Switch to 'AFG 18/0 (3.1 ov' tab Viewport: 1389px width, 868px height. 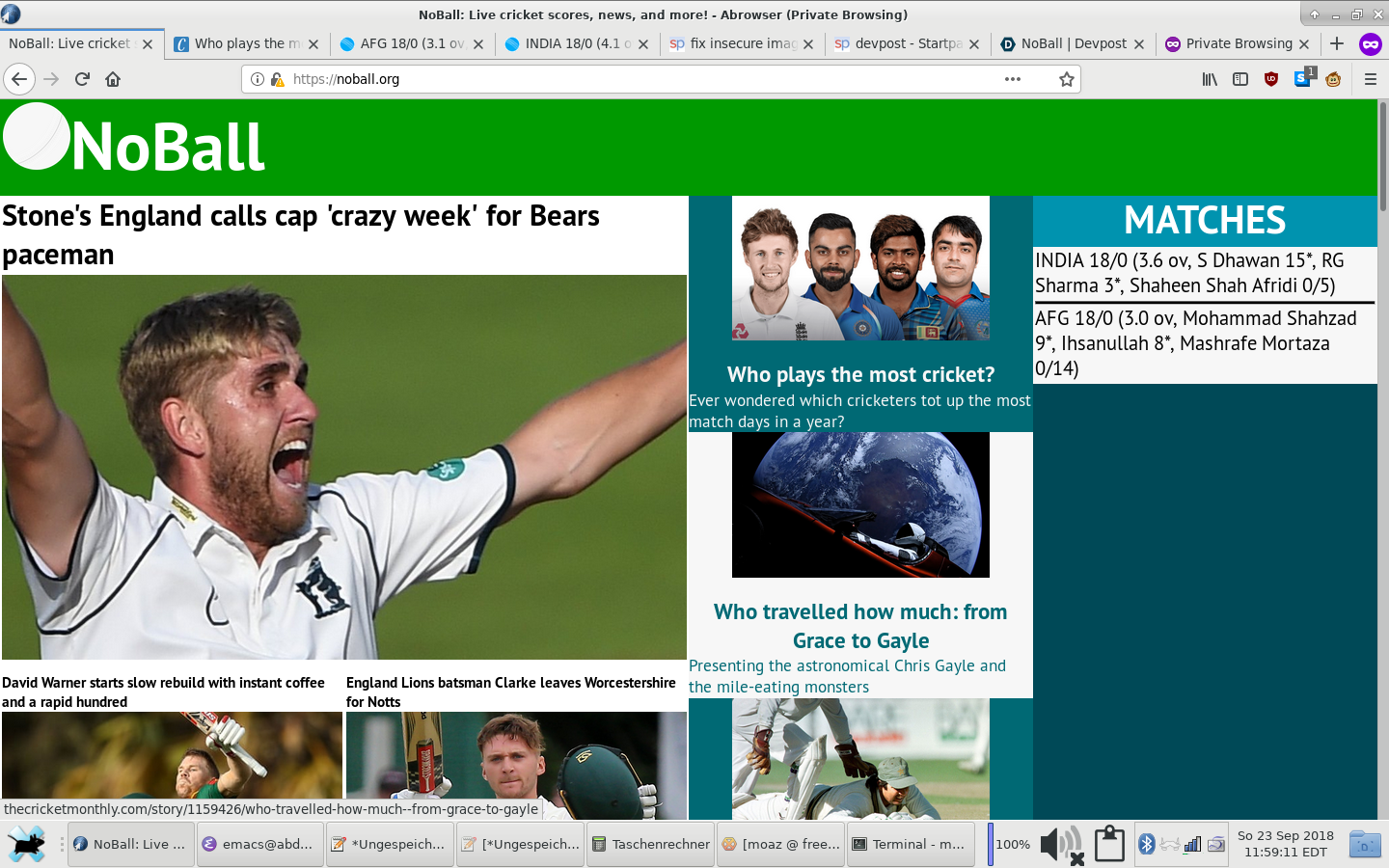click(x=412, y=43)
